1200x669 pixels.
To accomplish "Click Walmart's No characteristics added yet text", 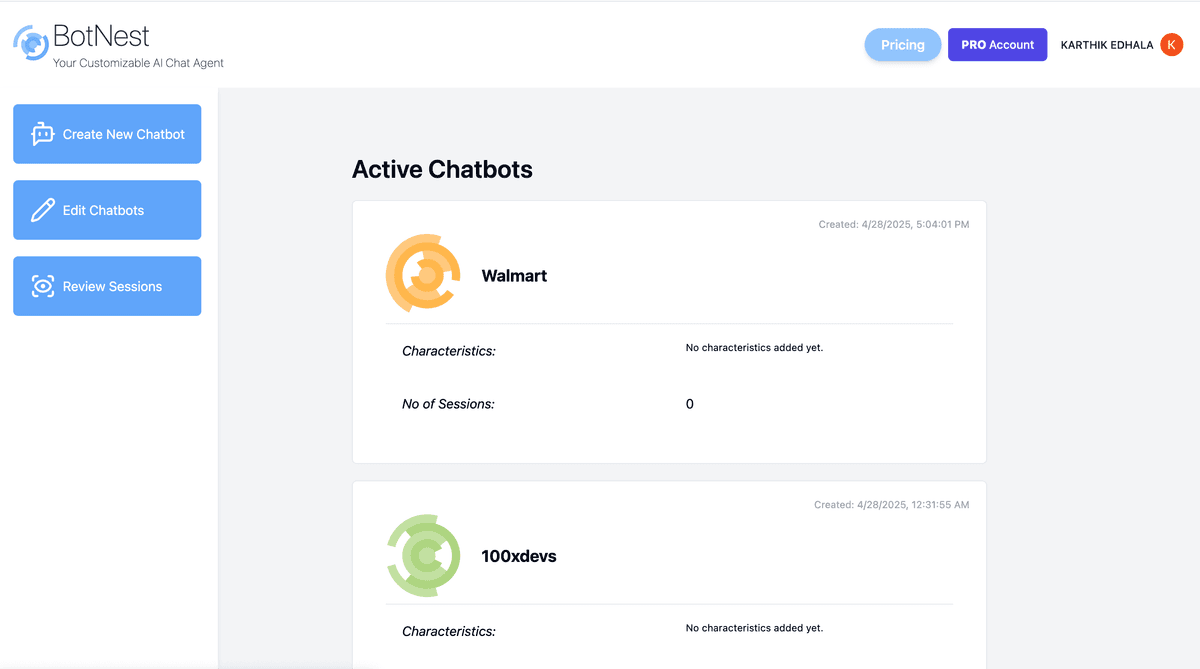I will (754, 348).
